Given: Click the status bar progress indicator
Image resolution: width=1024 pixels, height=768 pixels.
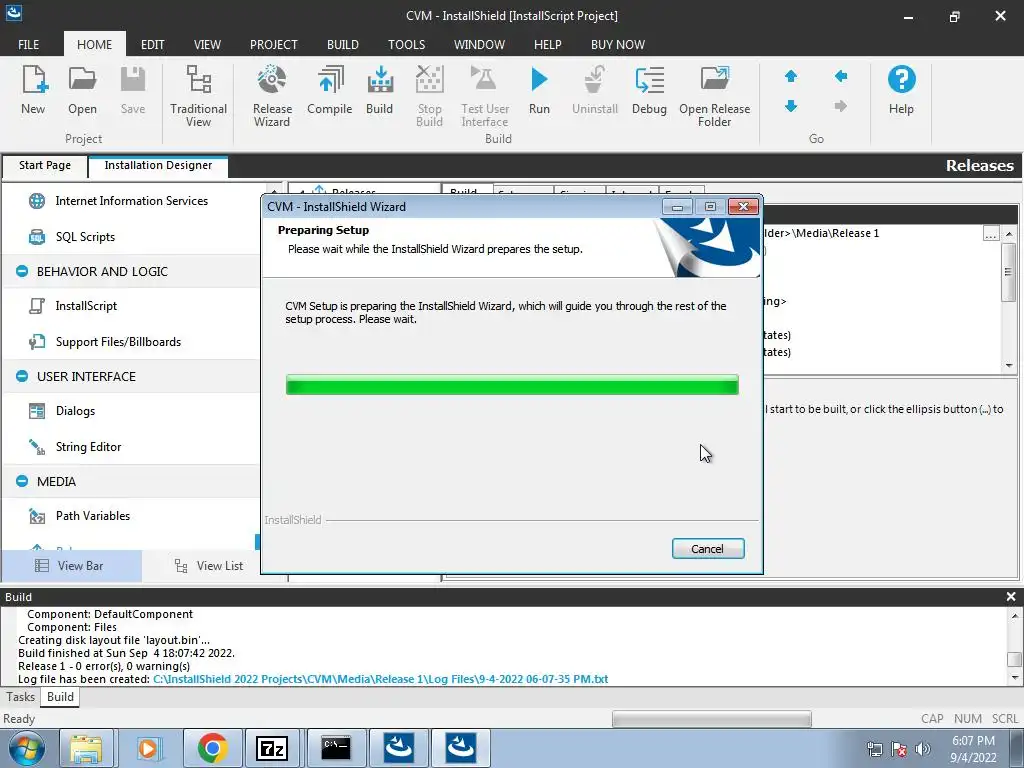Looking at the screenshot, I should tap(712, 719).
